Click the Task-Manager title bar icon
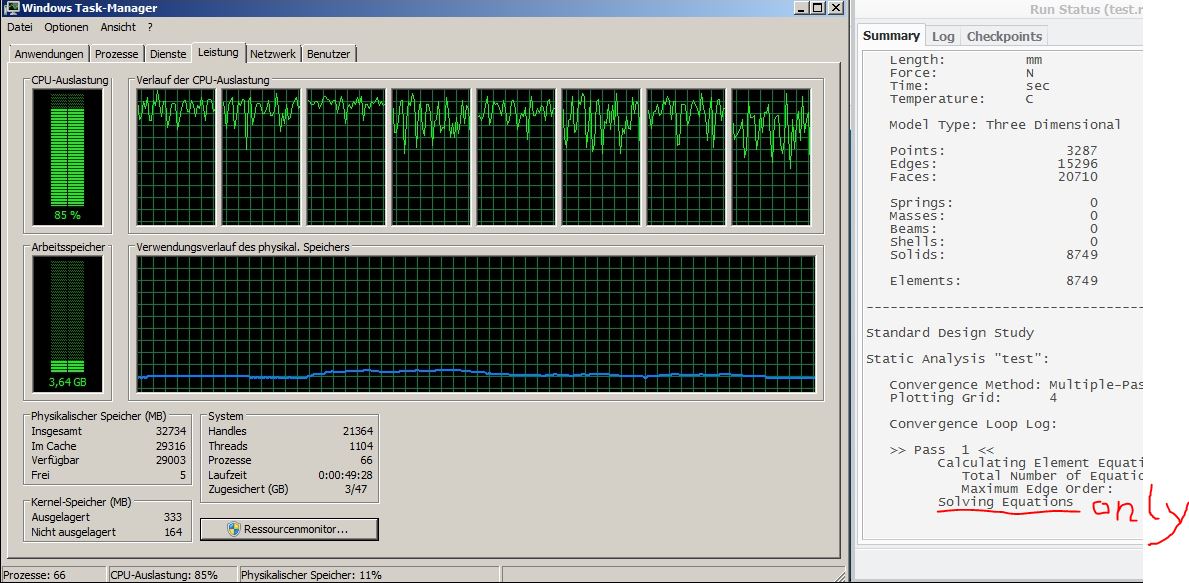Image resolution: width=1189 pixels, height=583 pixels. point(11,8)
